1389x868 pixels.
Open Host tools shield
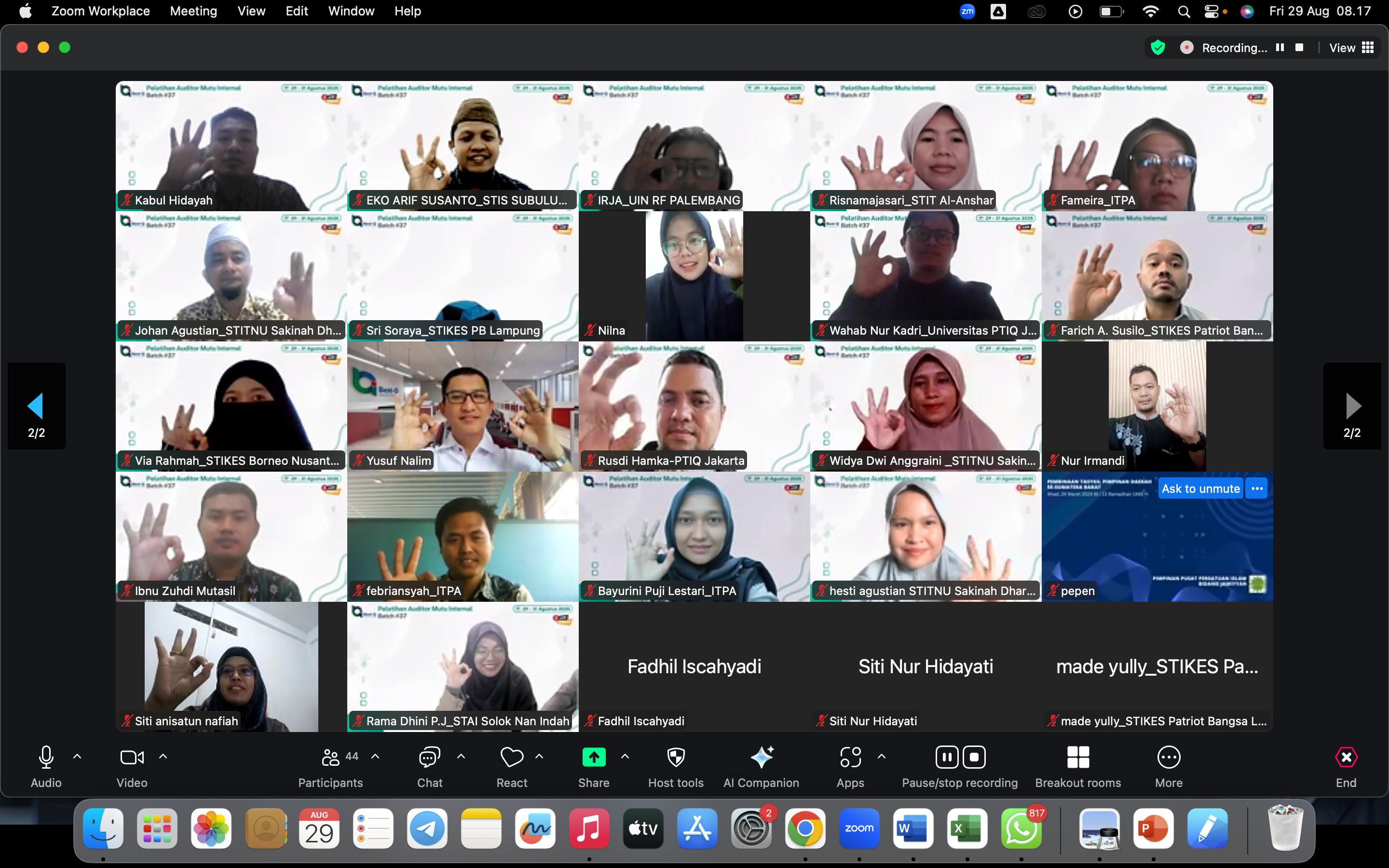(x=676, y=766)
